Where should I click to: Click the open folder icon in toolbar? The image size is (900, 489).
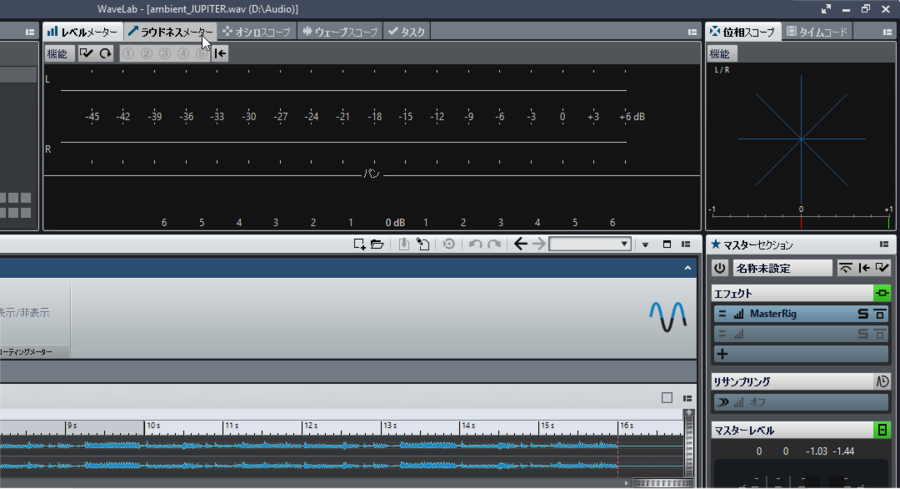(x=377, y=244)
